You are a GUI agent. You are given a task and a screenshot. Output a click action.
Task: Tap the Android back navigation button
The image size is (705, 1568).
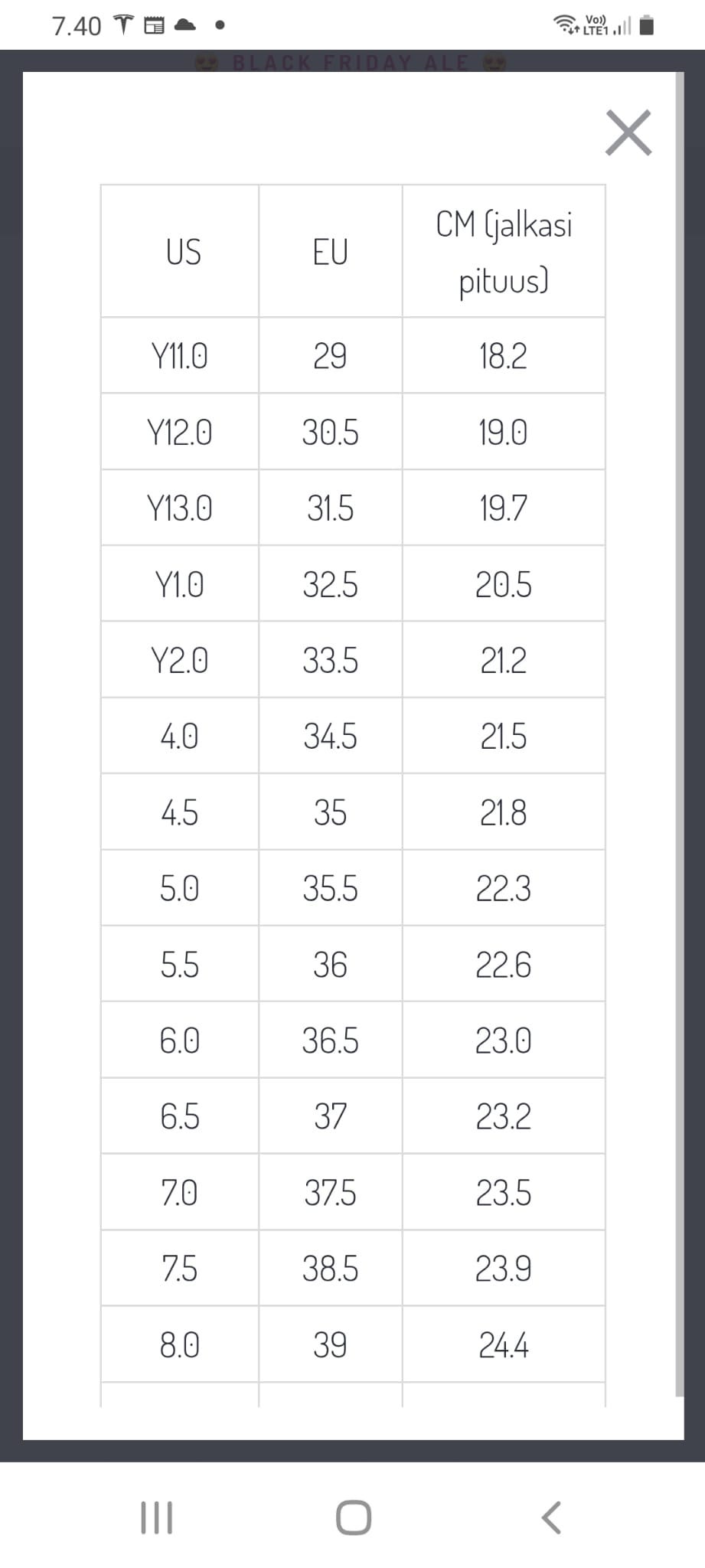[x=550, y=1517]
